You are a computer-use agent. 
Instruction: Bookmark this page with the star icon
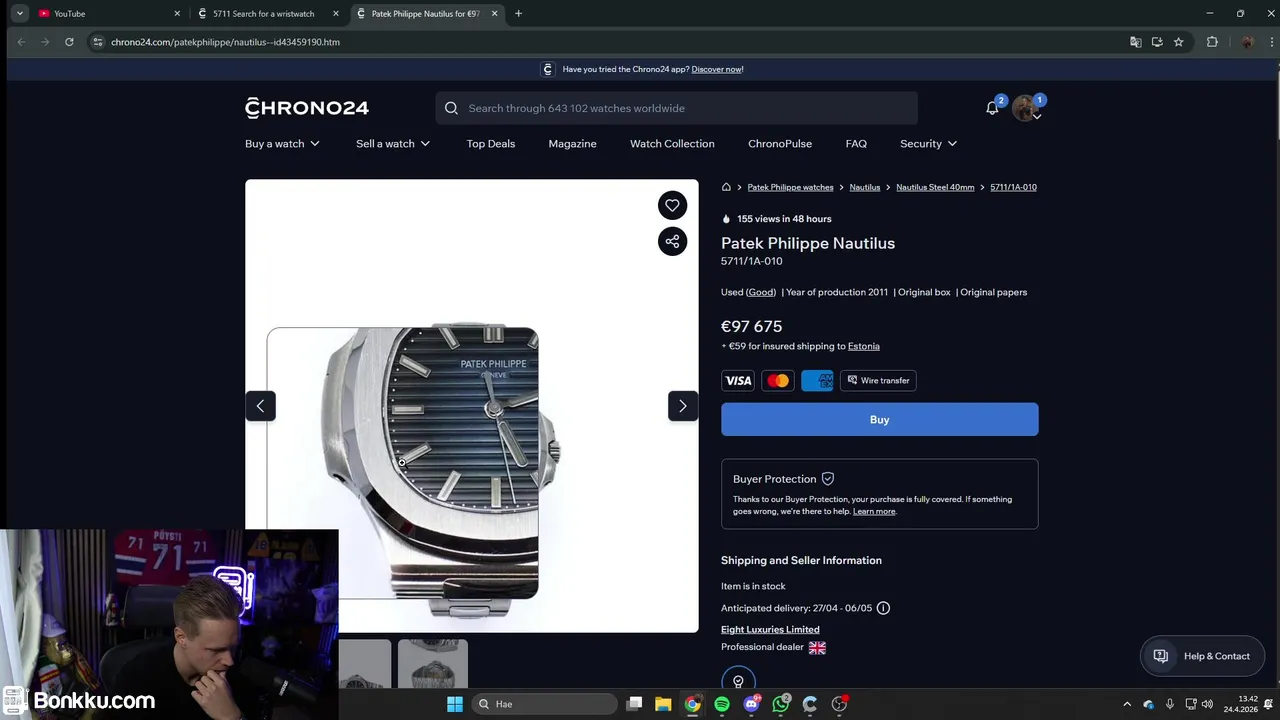point(1179,42)
